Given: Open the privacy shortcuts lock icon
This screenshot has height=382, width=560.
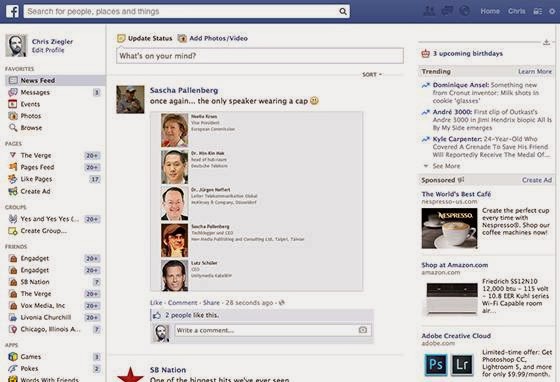Looking at the screenshot, I should click(x=537, y=11).
